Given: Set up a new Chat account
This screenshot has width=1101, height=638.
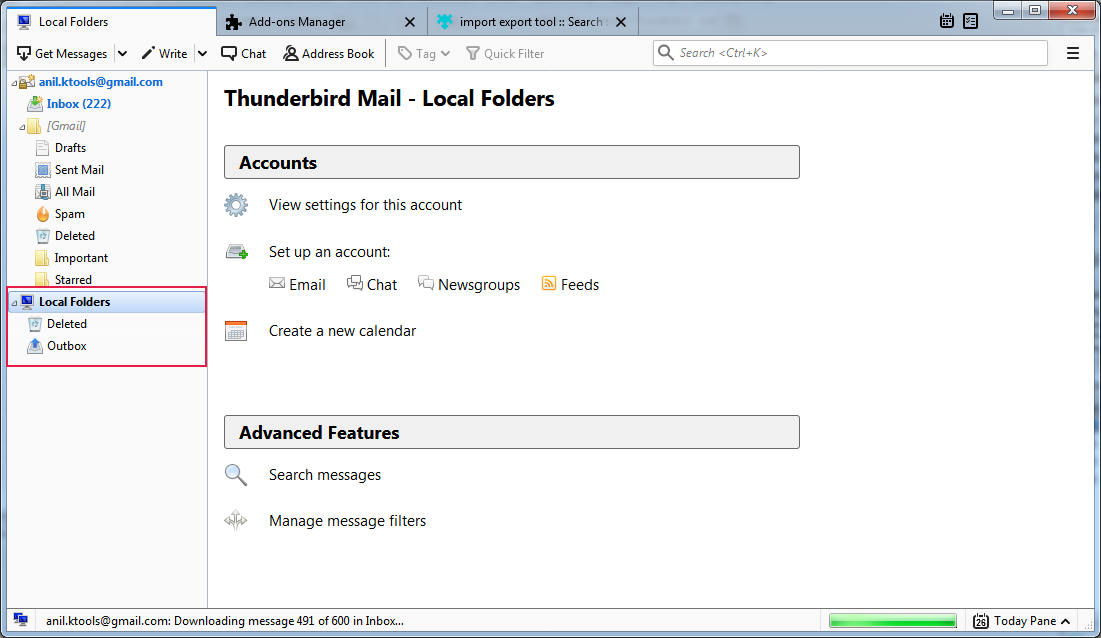Looking at the screenshot, I should tap(381, 284).
